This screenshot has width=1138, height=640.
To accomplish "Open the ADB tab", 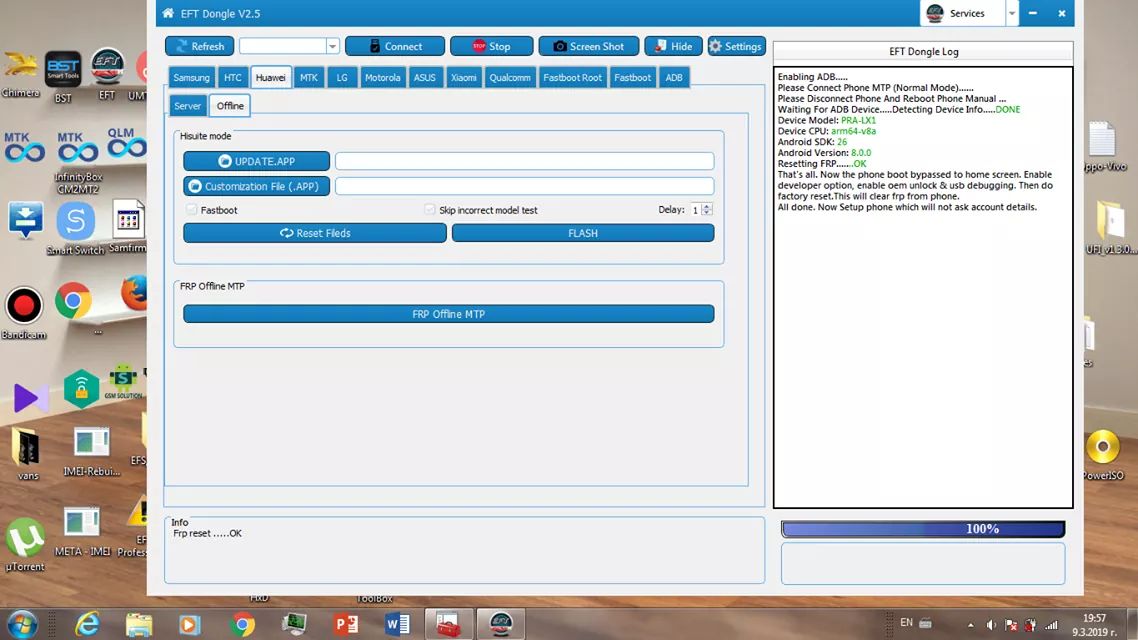I will click(x=674, y=78).
